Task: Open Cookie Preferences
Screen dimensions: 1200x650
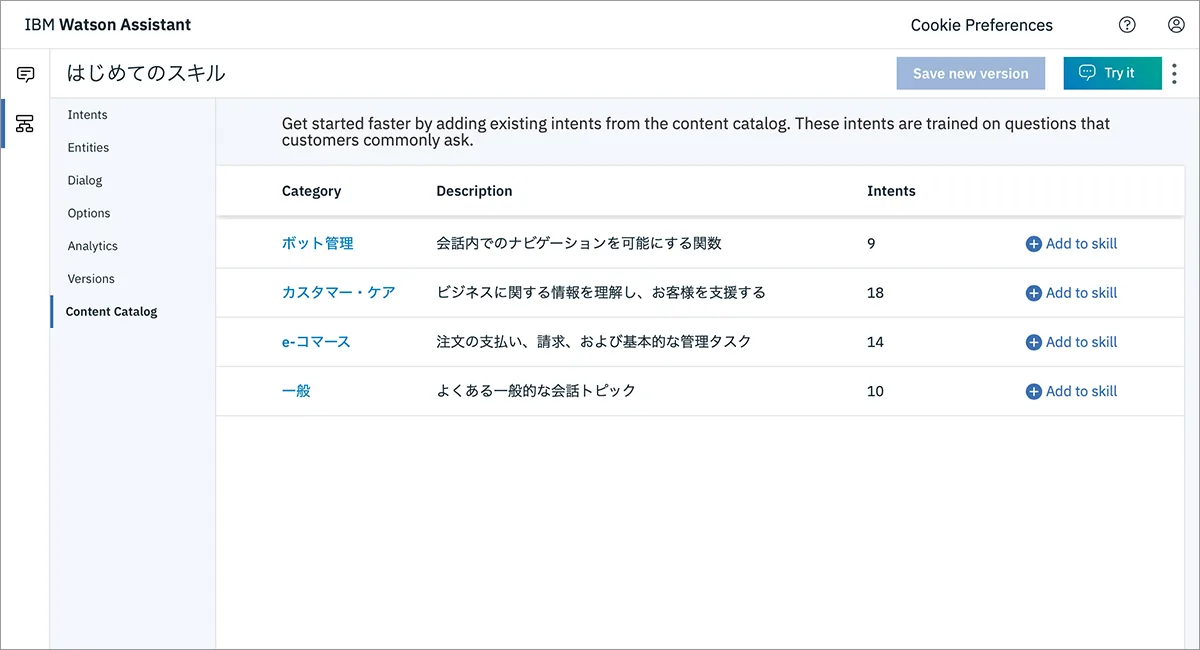Action: 982,25
